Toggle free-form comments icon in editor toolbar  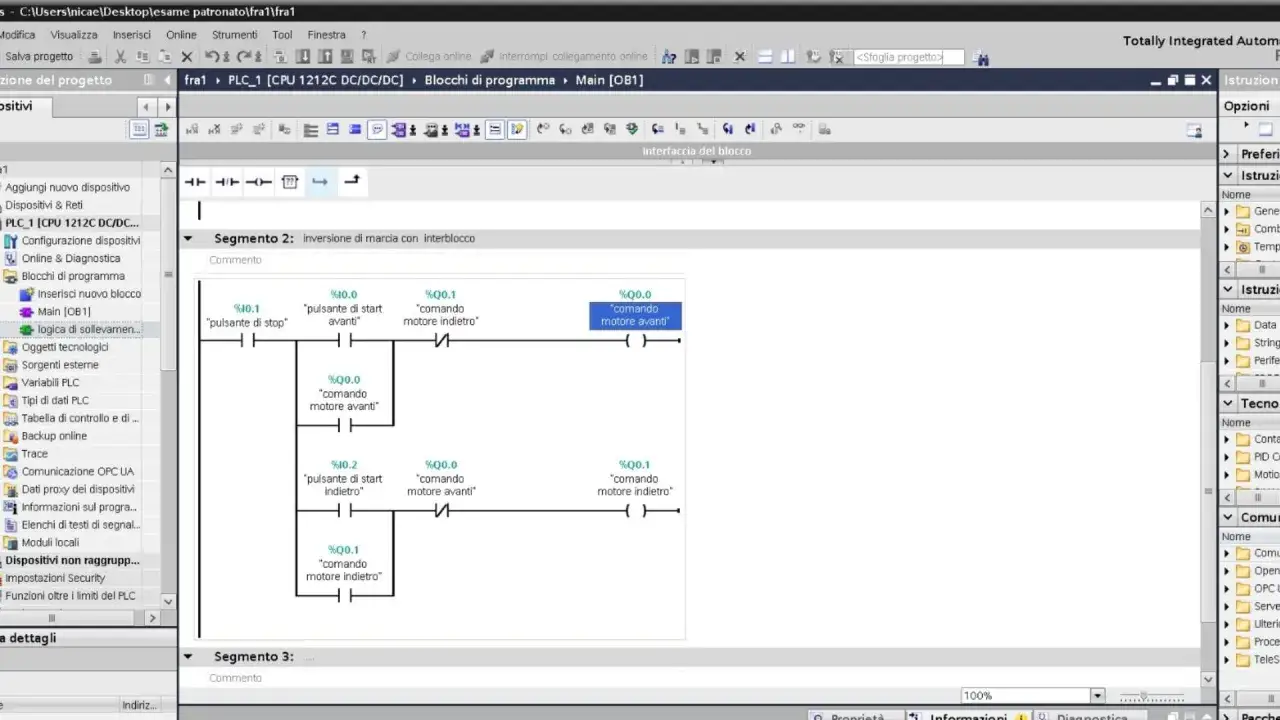coord(377,129)
